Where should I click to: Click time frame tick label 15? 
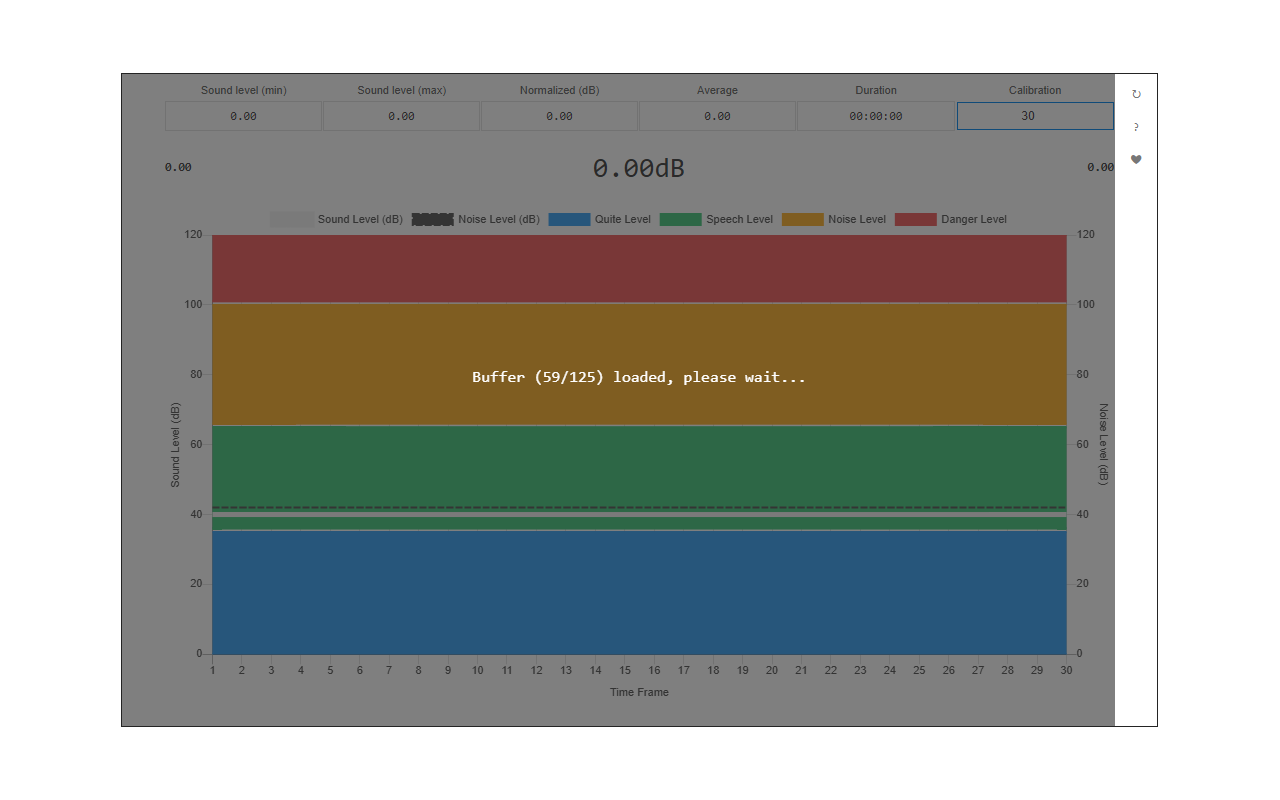coord(625,670)
